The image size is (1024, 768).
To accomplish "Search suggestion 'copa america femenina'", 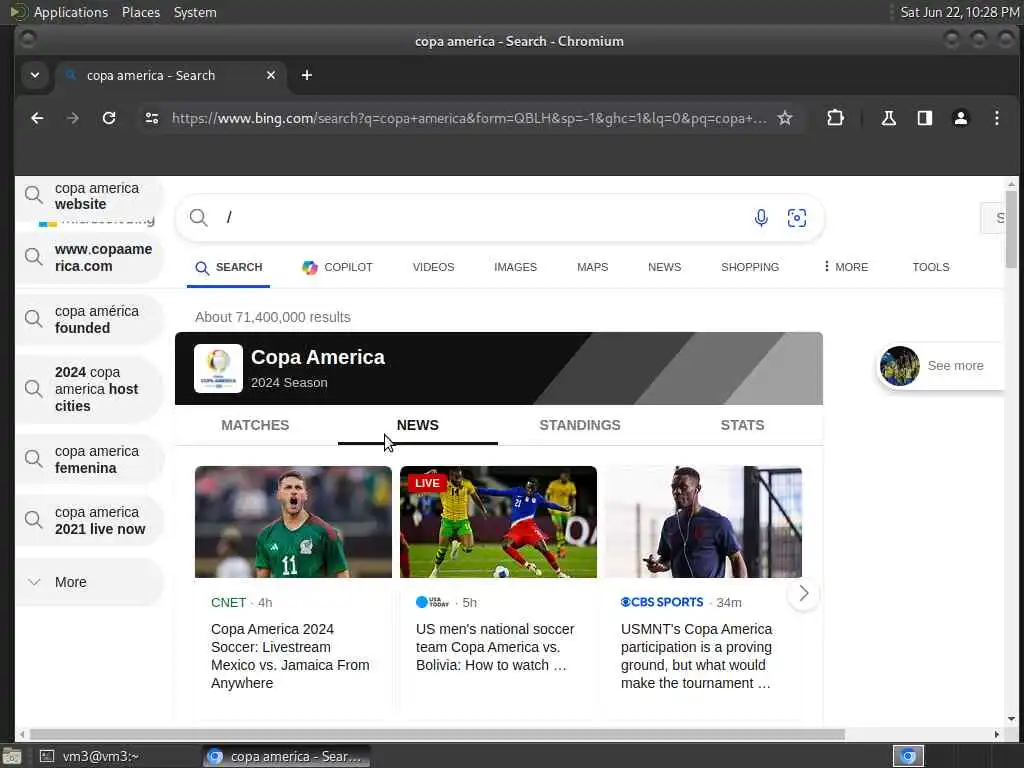I will 89,459.
